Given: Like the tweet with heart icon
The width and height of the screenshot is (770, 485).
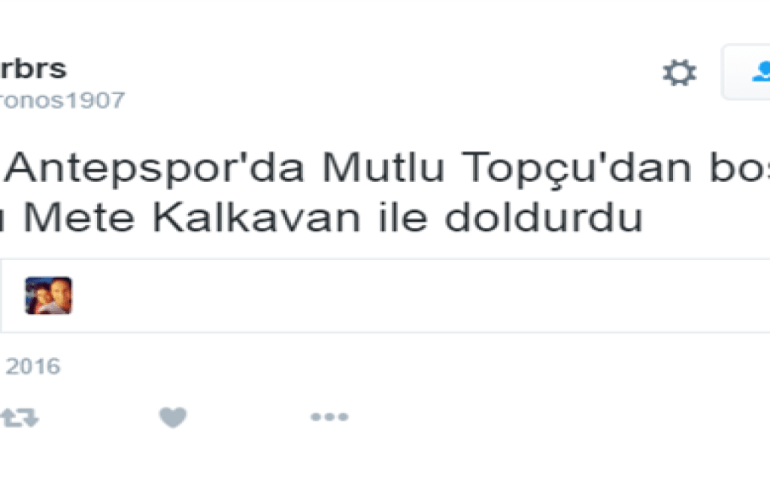Looking at the screenshot, I should (173, 417).
